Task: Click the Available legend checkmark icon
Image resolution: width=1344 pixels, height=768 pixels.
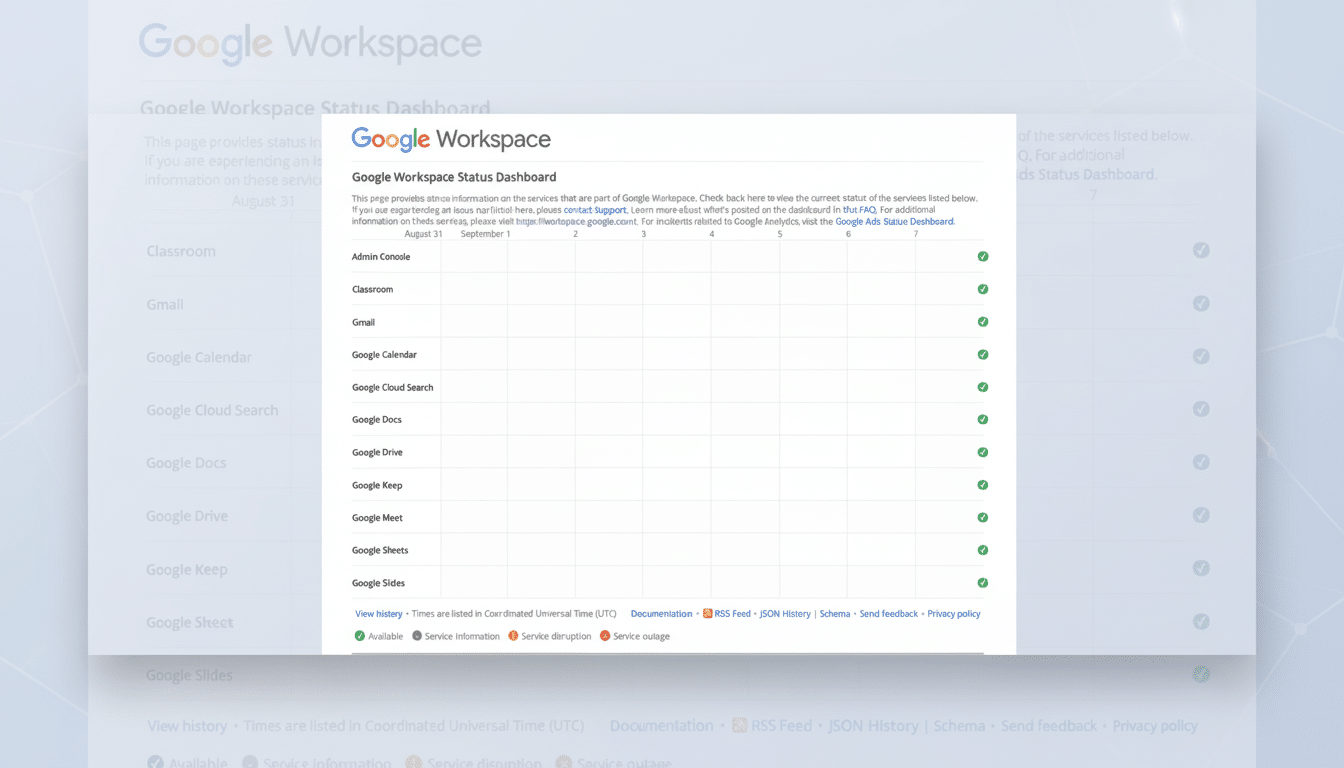Action: (x=360, y=635)
